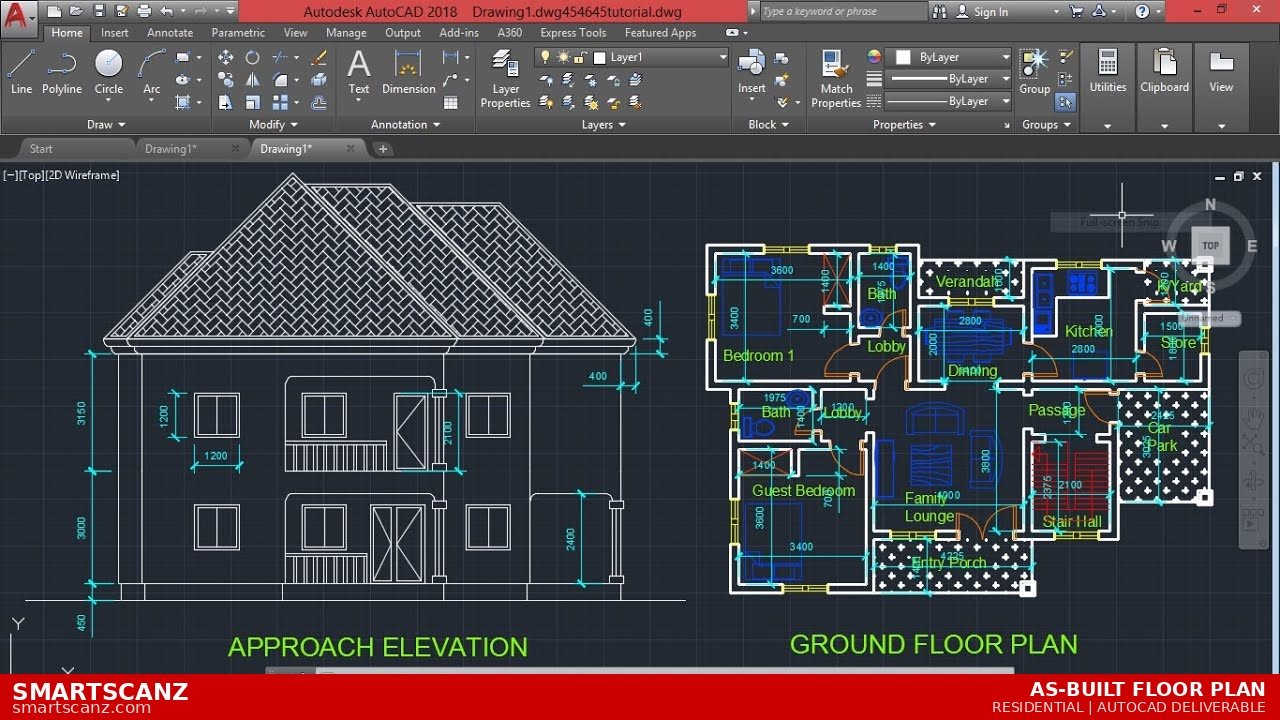The width and height of the screenshot is (1280, 720).
Task: Toggle the layer freeze sun icon
Action: 562,57
